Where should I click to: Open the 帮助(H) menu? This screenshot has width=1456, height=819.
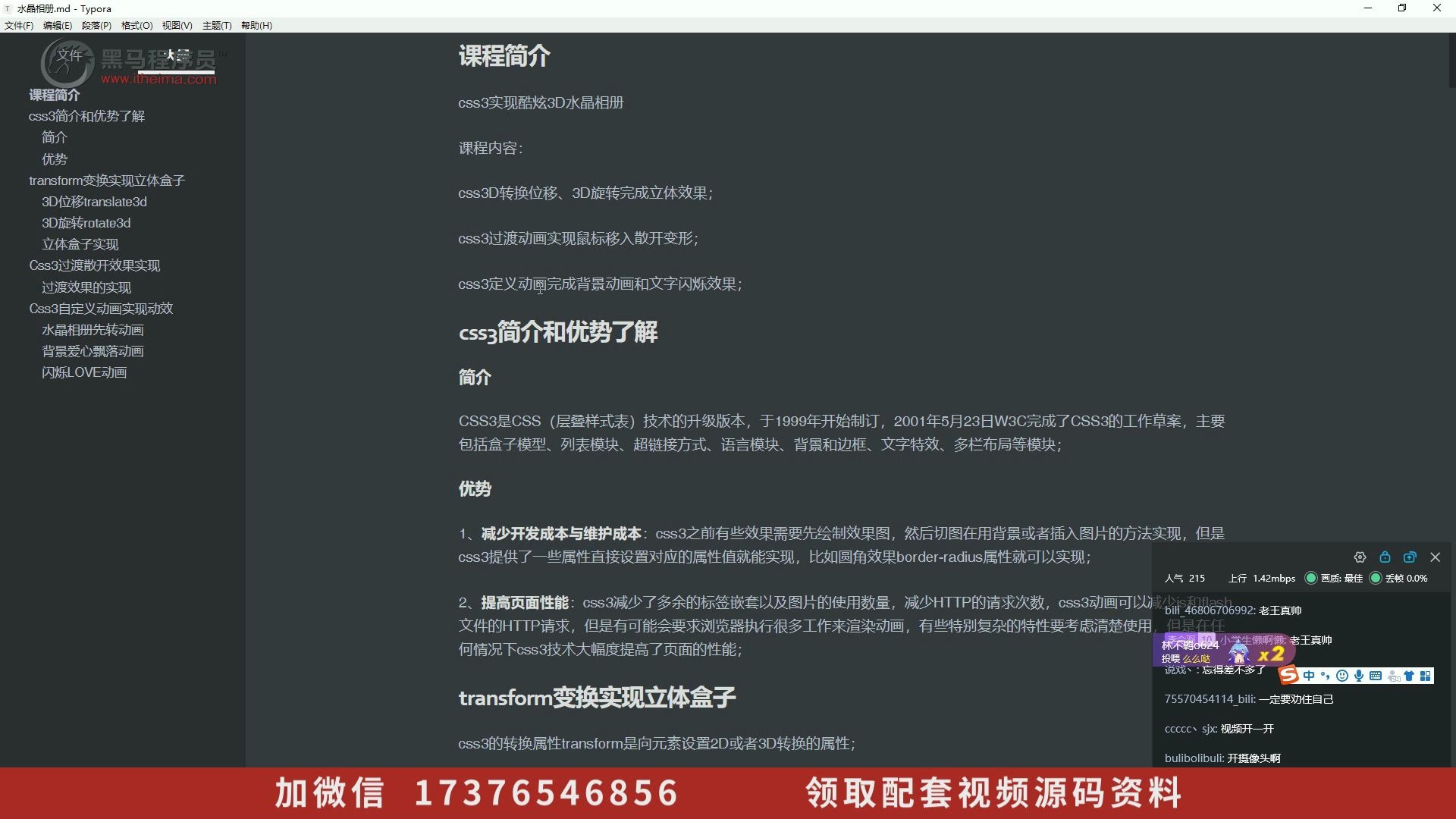click(256, 25)
